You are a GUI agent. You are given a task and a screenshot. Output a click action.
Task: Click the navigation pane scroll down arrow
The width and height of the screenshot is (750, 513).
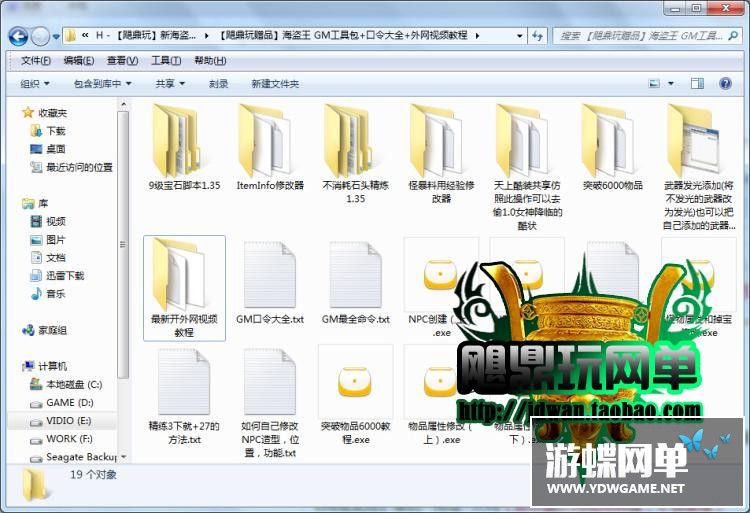pyautogui.click(x=123, y=457)
